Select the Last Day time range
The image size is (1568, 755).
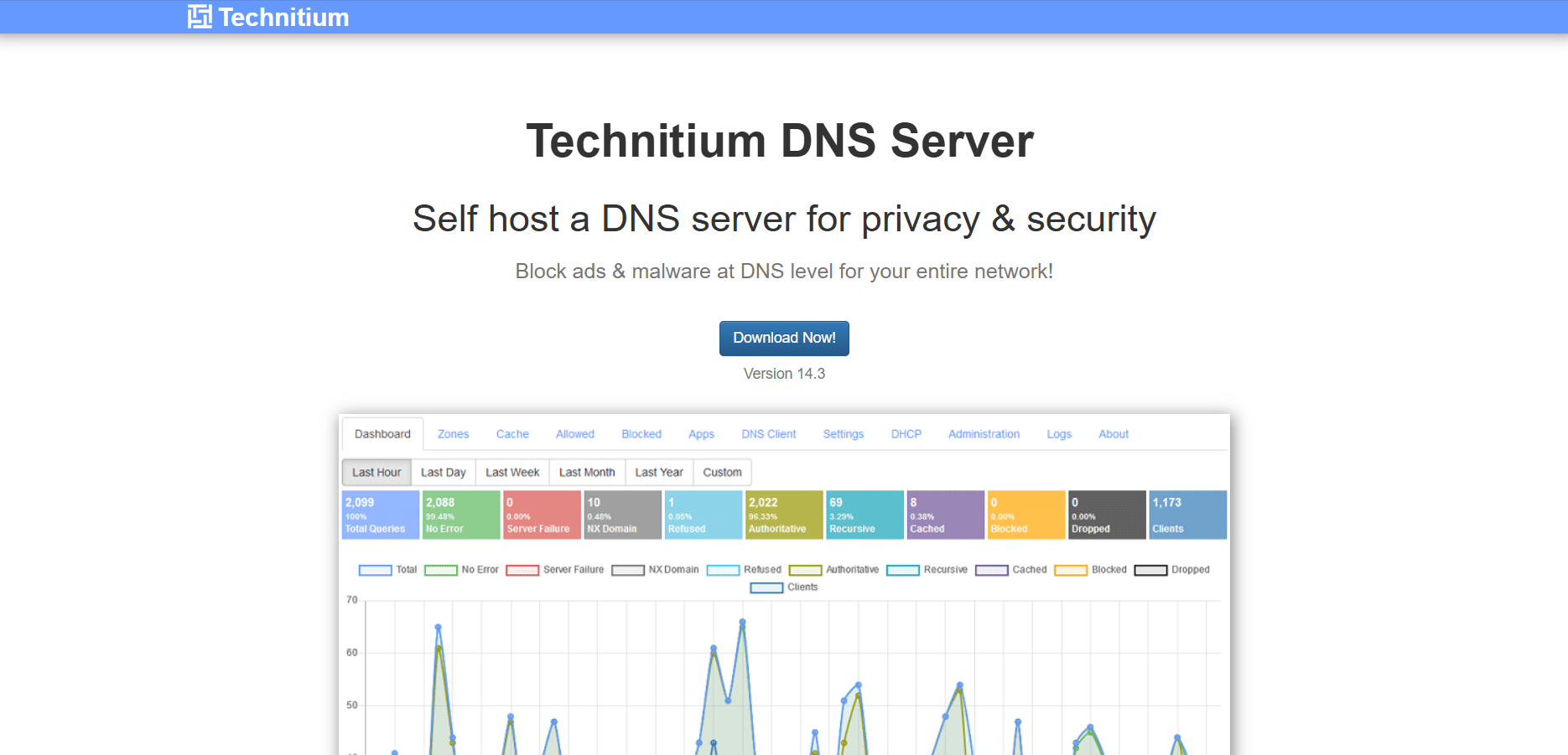pos(443,473)
